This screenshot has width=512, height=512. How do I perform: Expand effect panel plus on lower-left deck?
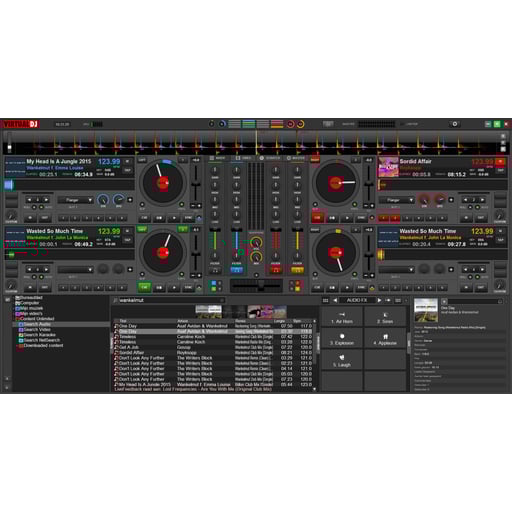coord(130,269)
